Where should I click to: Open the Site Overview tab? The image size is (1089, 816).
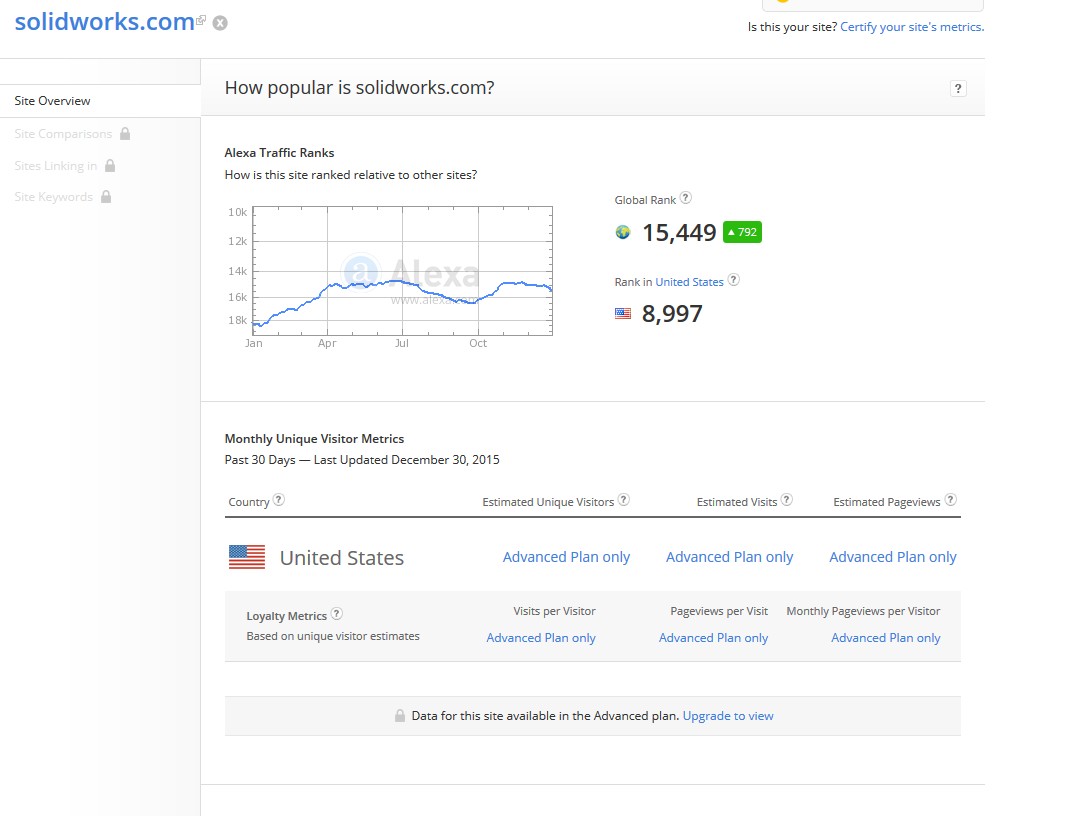[x=52, y=101]
